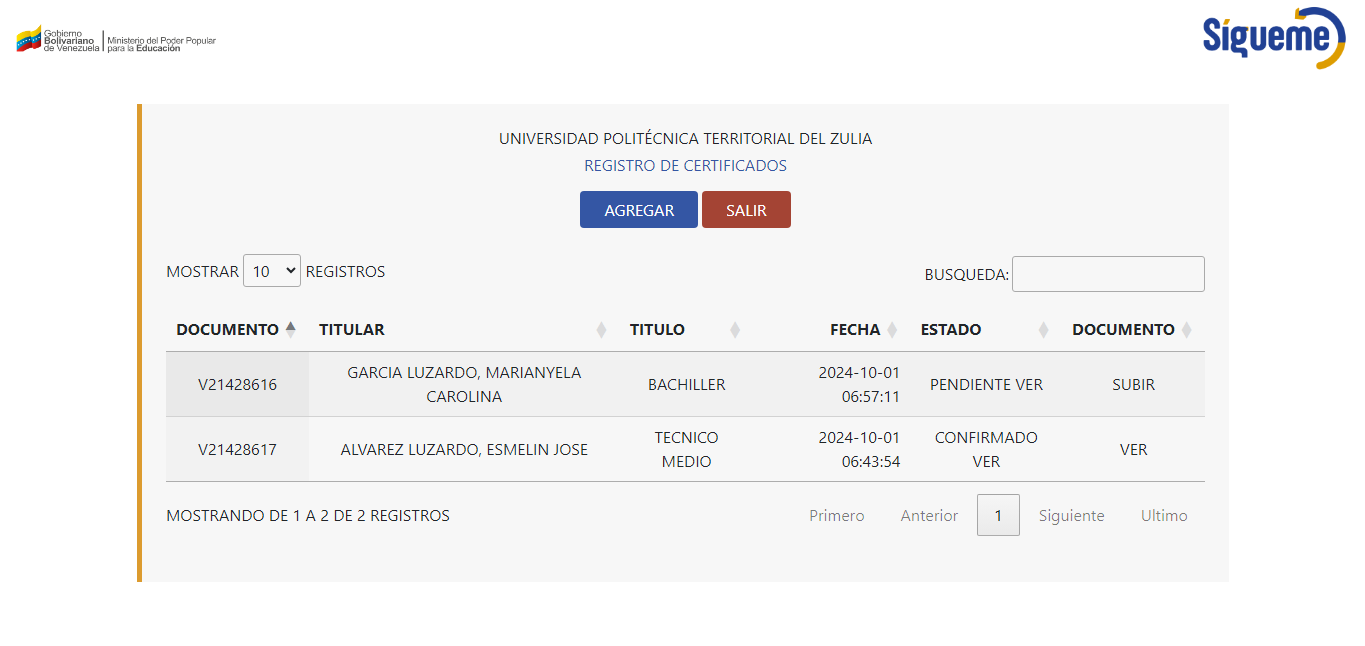Click Siguiente to go forward
The height and width of the screenshot is (646, 1365).
1071,514
